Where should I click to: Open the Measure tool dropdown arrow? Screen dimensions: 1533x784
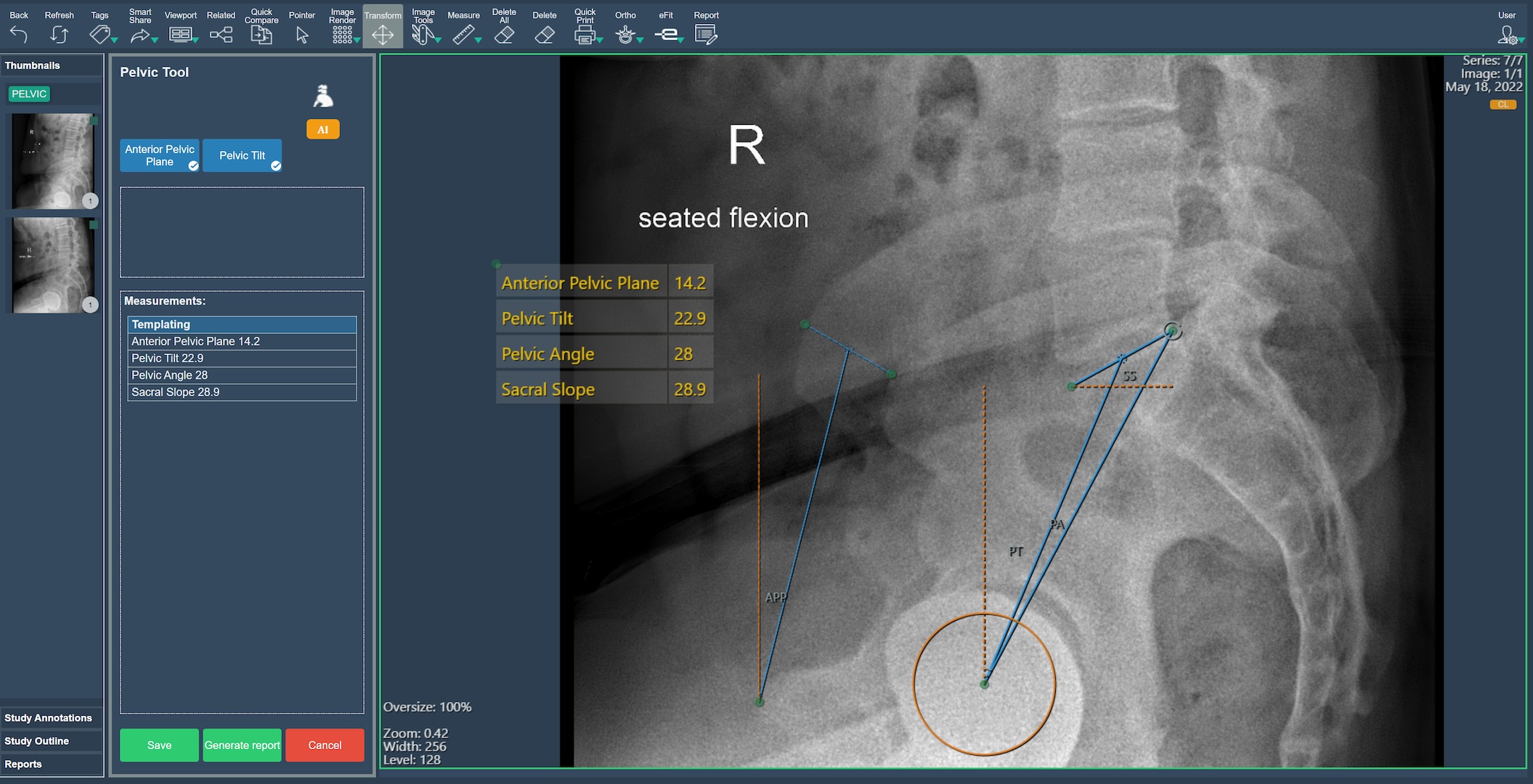478,41
